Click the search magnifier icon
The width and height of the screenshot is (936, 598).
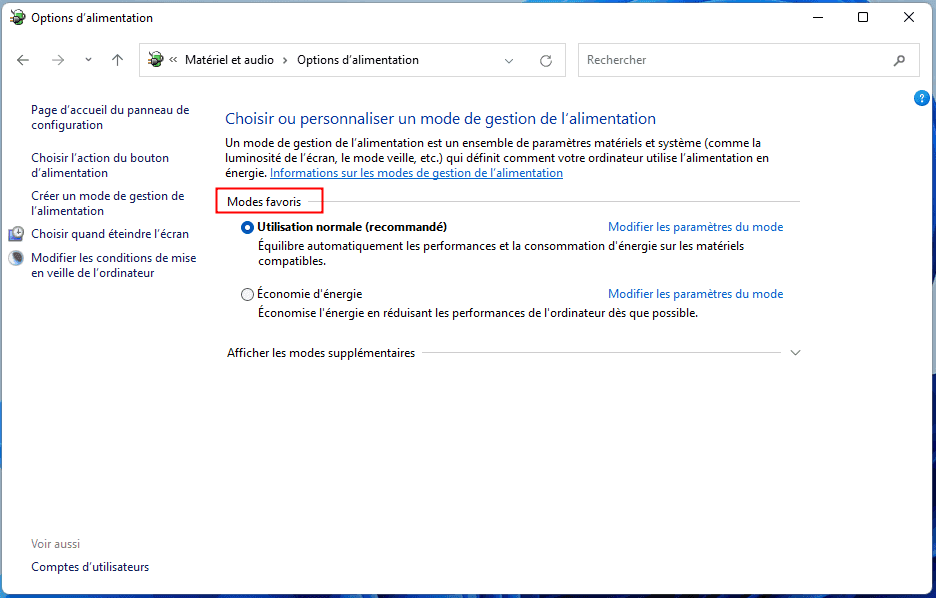click(900, 60)
